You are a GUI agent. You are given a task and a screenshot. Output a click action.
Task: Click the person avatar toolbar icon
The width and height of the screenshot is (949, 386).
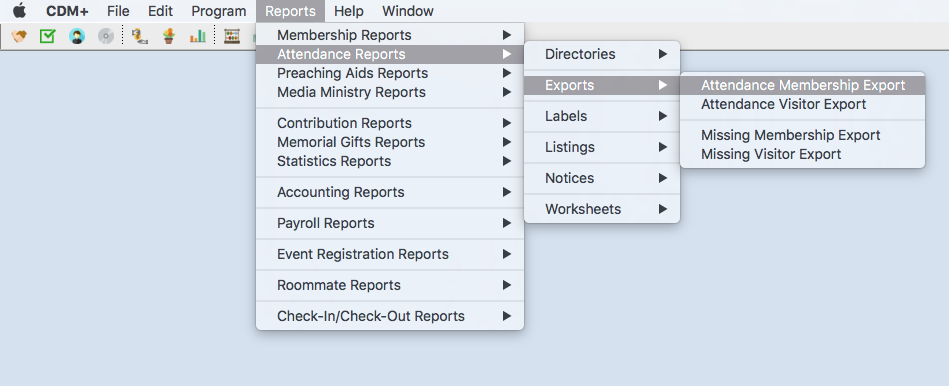tap(77, 37)
